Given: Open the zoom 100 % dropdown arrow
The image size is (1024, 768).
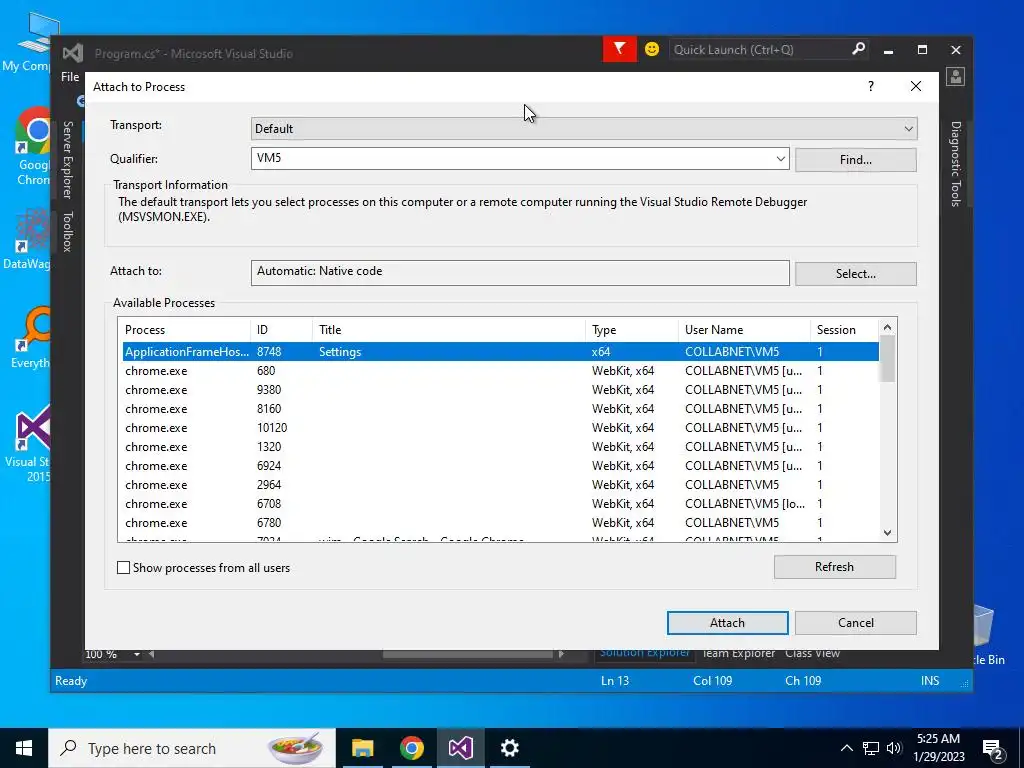Looking at the screenshot, I should pos(136,654).
